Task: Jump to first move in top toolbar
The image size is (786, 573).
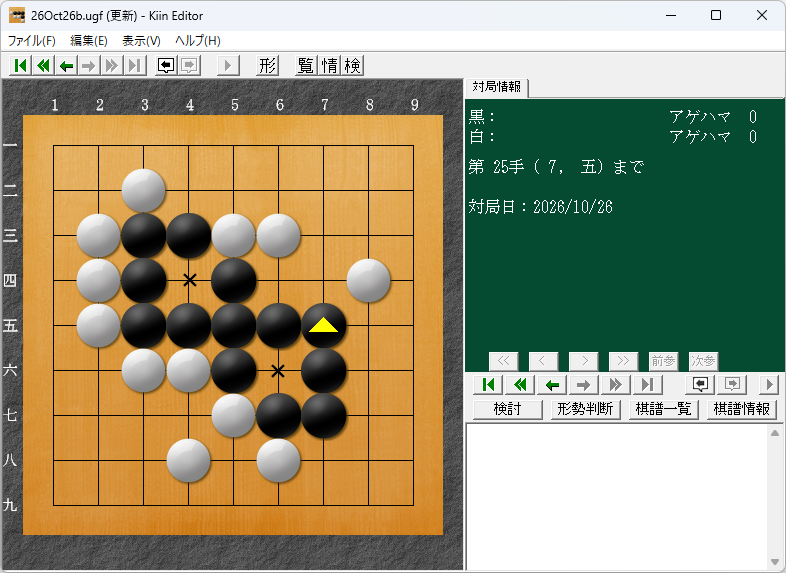Action: [21, 65]
